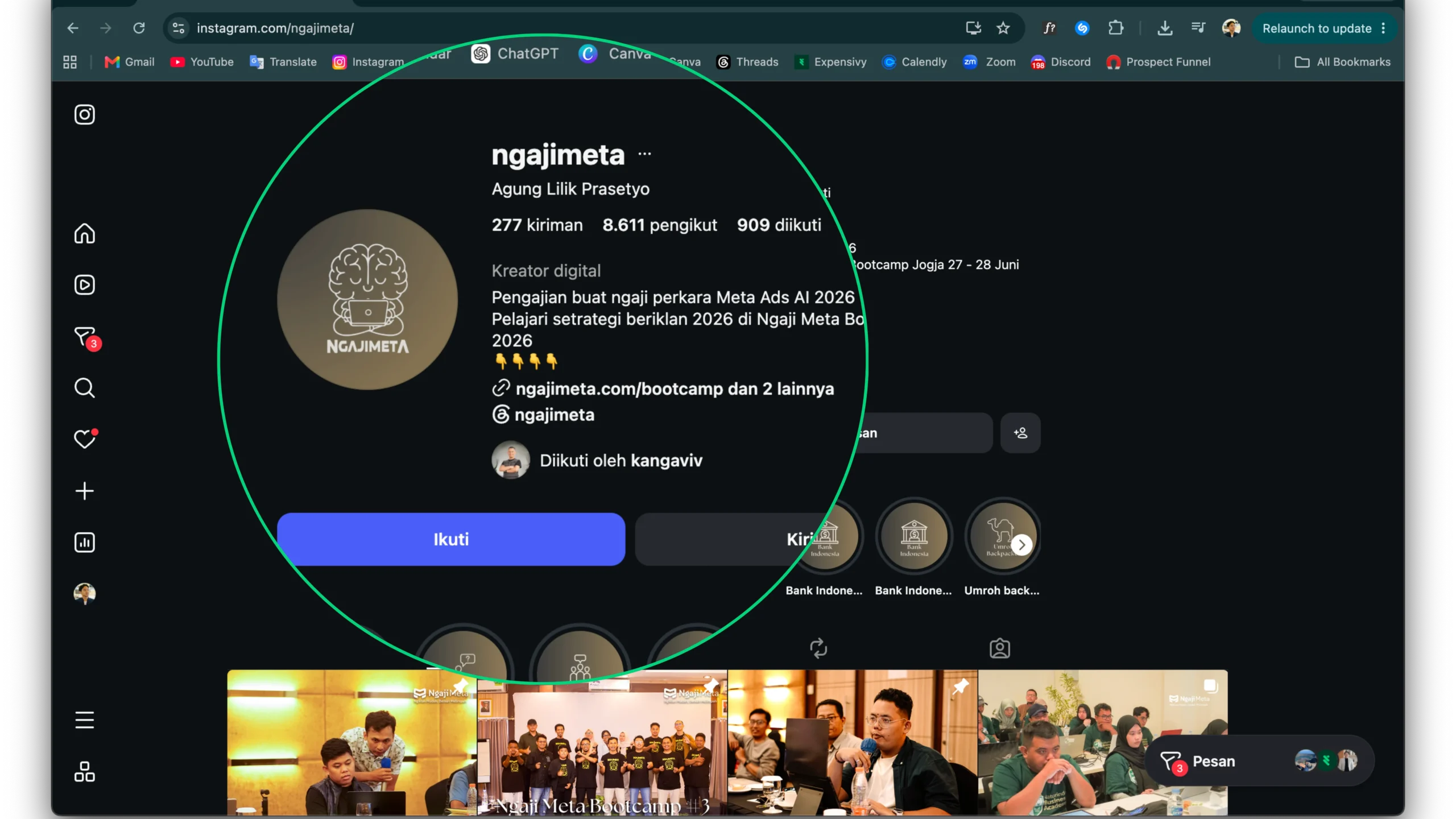
Task: Open the Translate bookmark
Action: 283,62
